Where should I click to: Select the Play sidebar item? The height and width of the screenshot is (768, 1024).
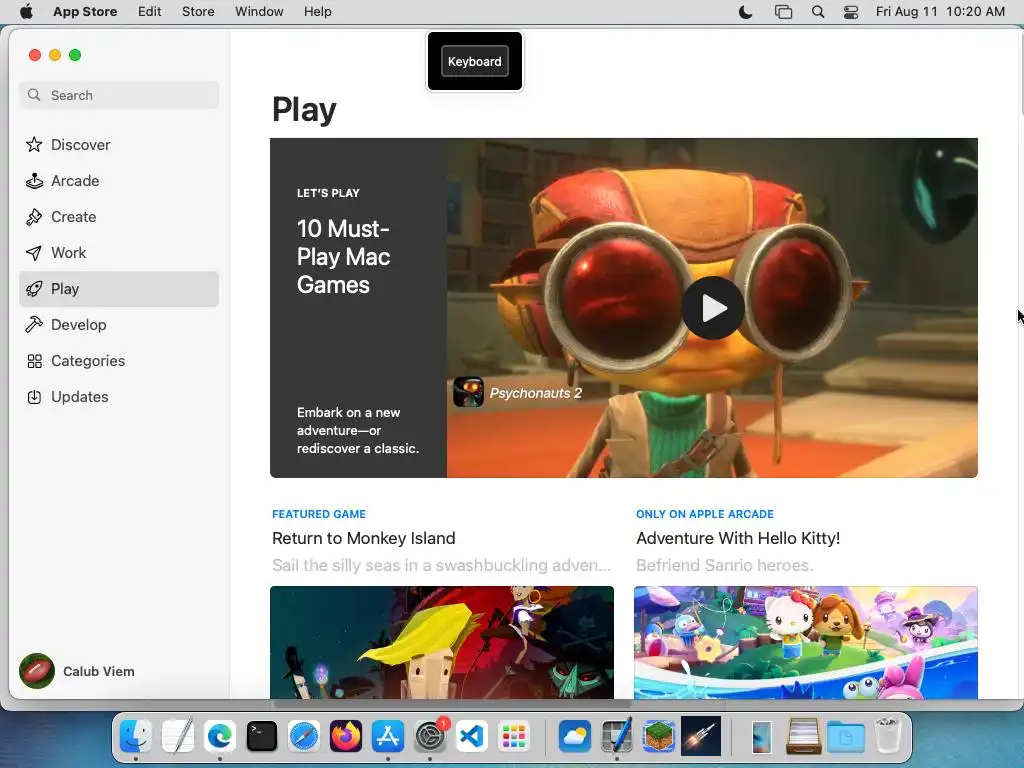119,289
